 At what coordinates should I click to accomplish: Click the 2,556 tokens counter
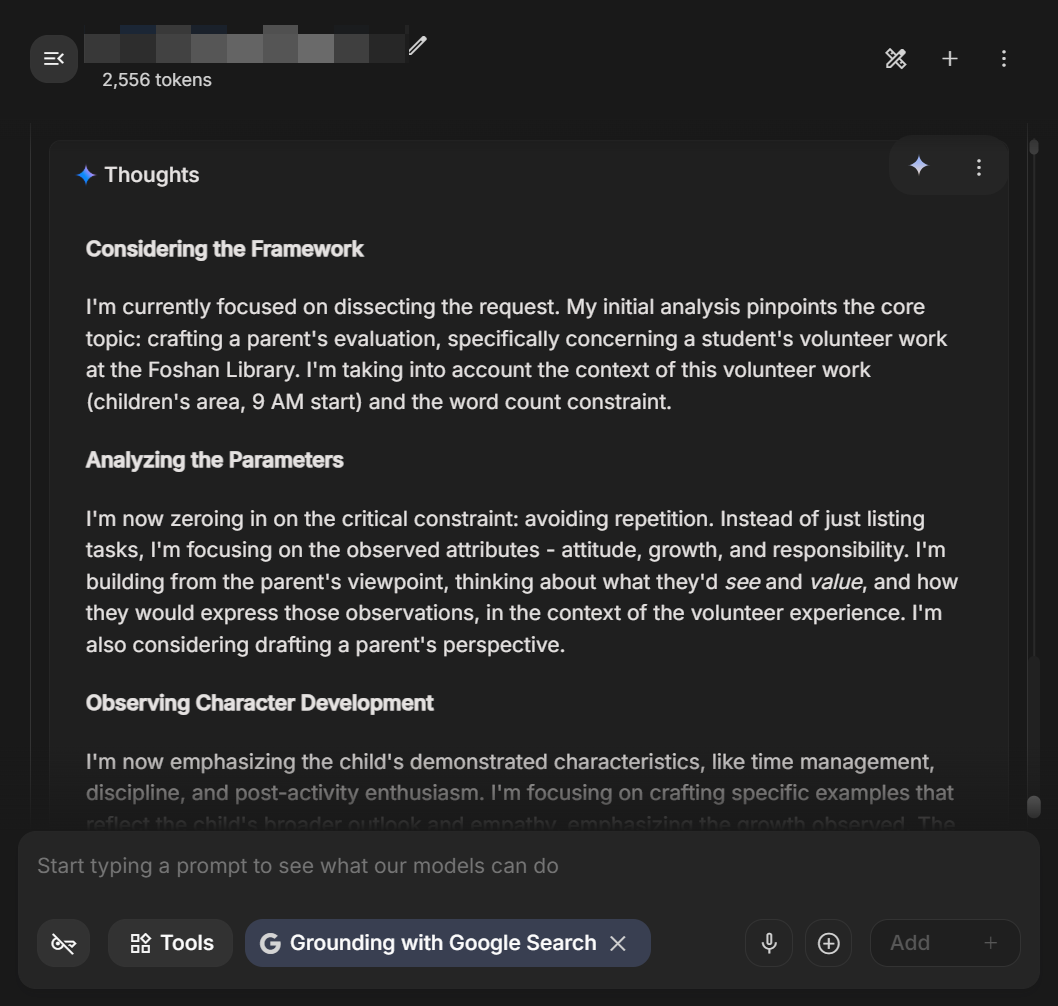tap(157, 80)
